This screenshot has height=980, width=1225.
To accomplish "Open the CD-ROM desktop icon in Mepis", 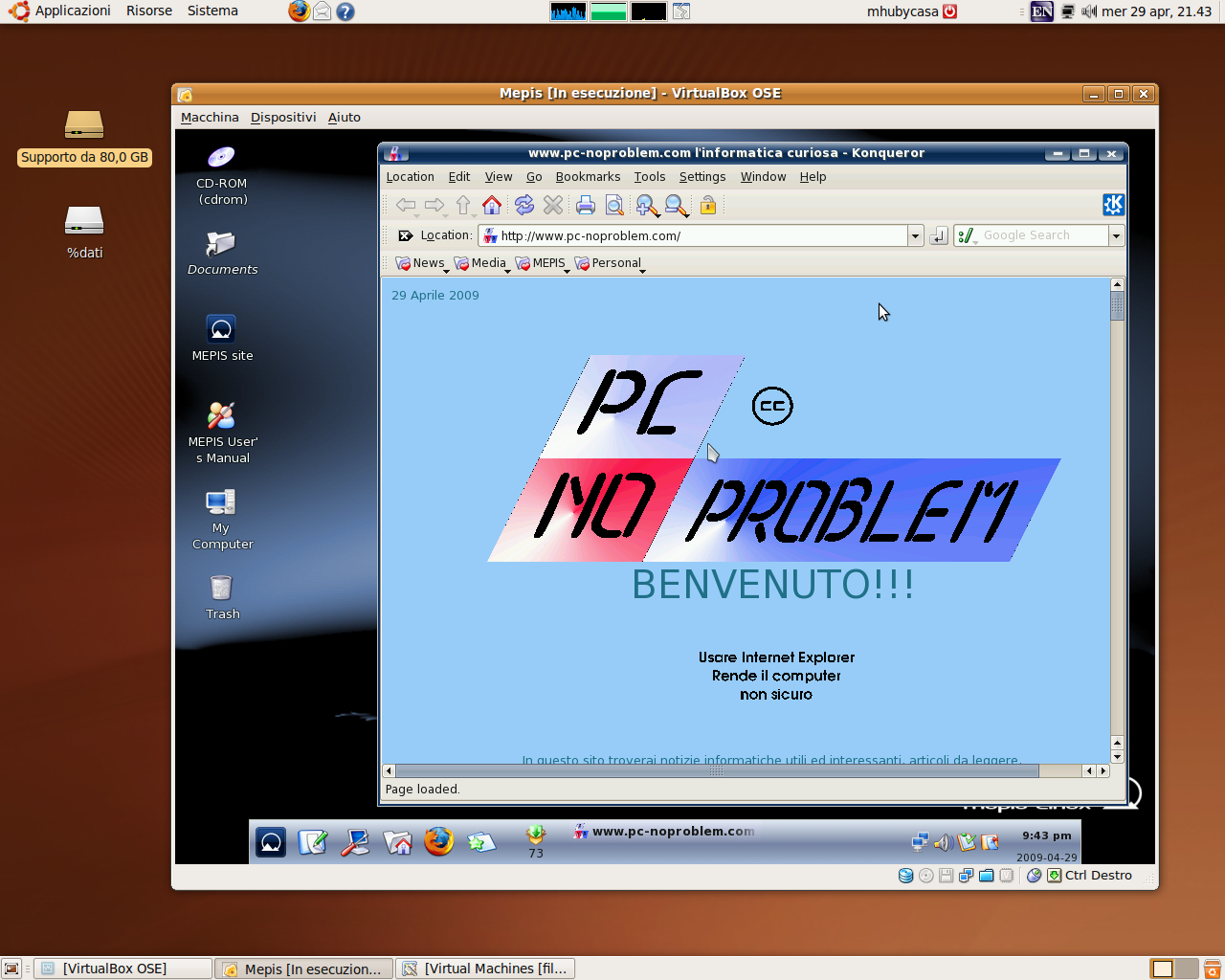I will pyautogui.click(x=221, y=174).
